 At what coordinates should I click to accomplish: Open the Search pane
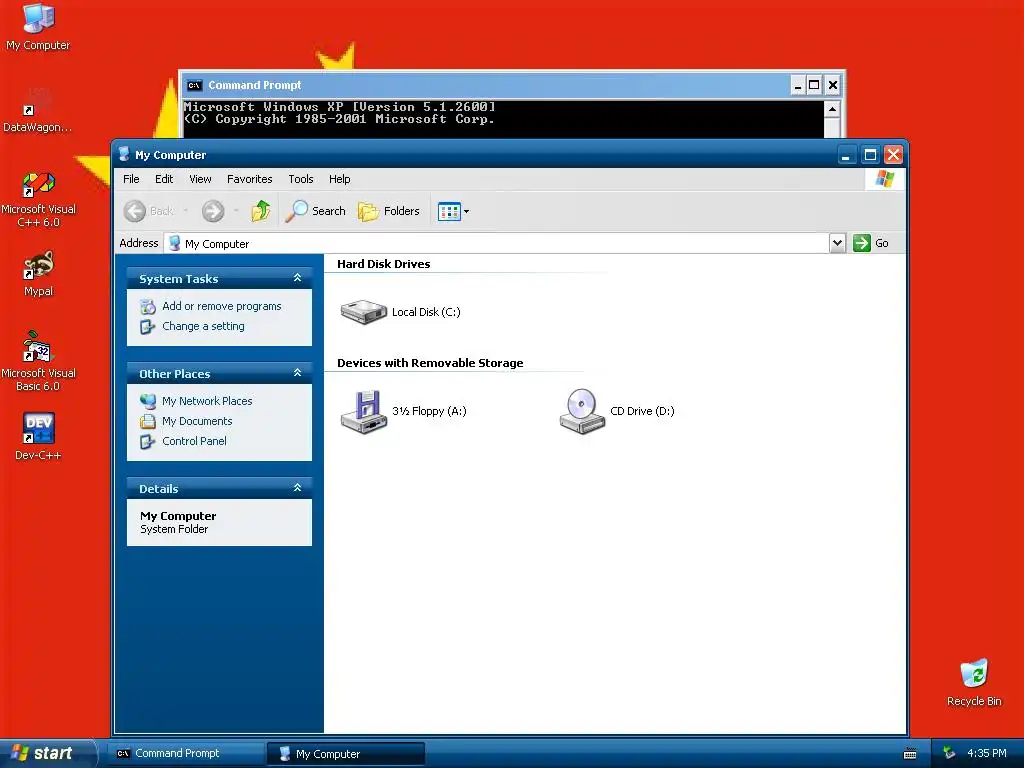click(x=315, y=211)
